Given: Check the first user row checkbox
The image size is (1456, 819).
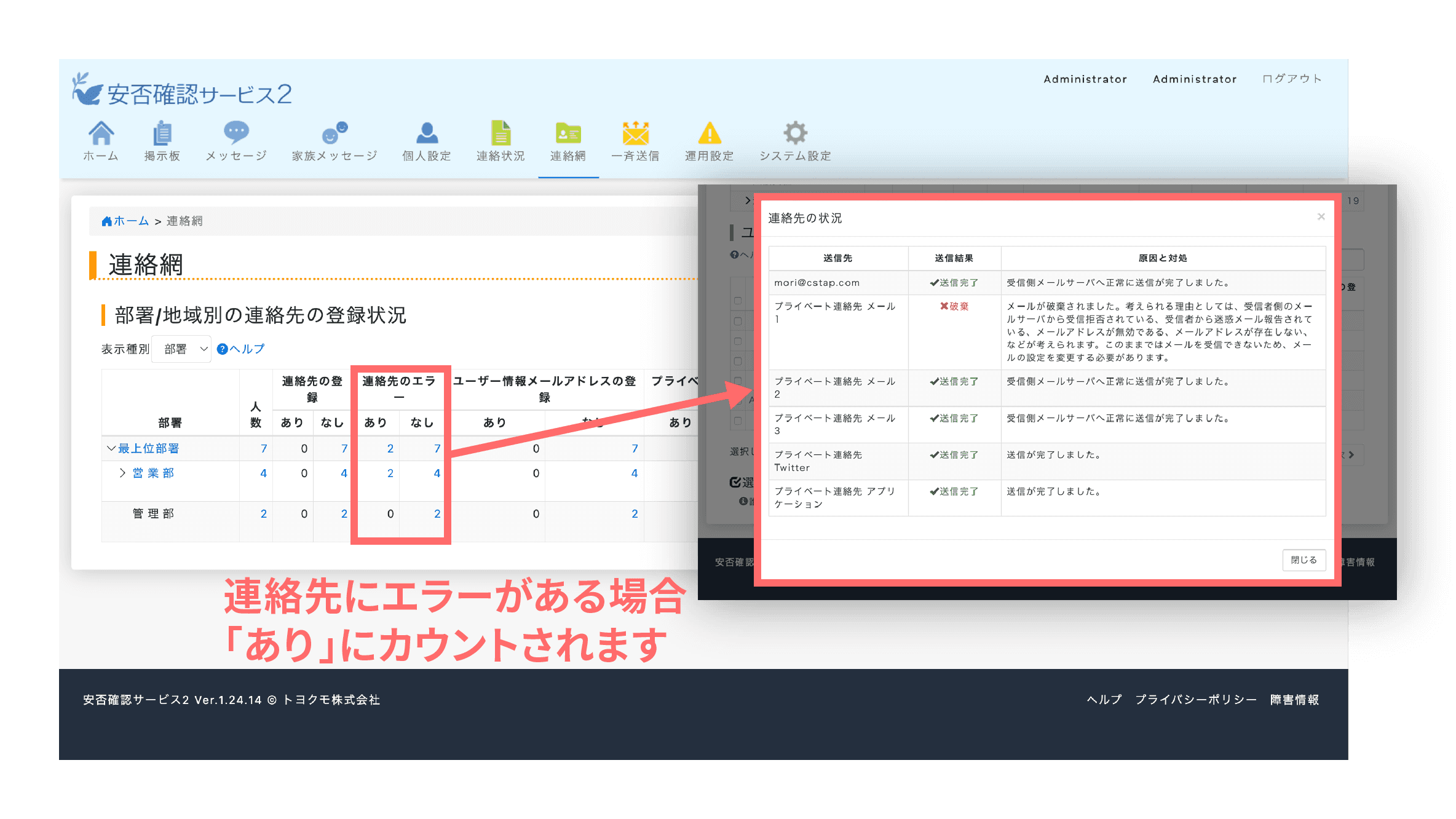Looking at the screenshot, I should [x=737, y=321].
